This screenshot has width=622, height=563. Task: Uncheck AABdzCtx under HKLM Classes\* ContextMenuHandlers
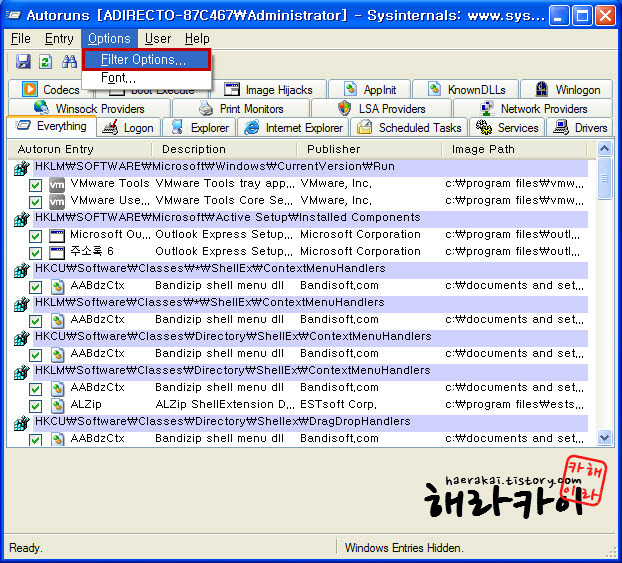pyautogui.click(x=35, y=321)
